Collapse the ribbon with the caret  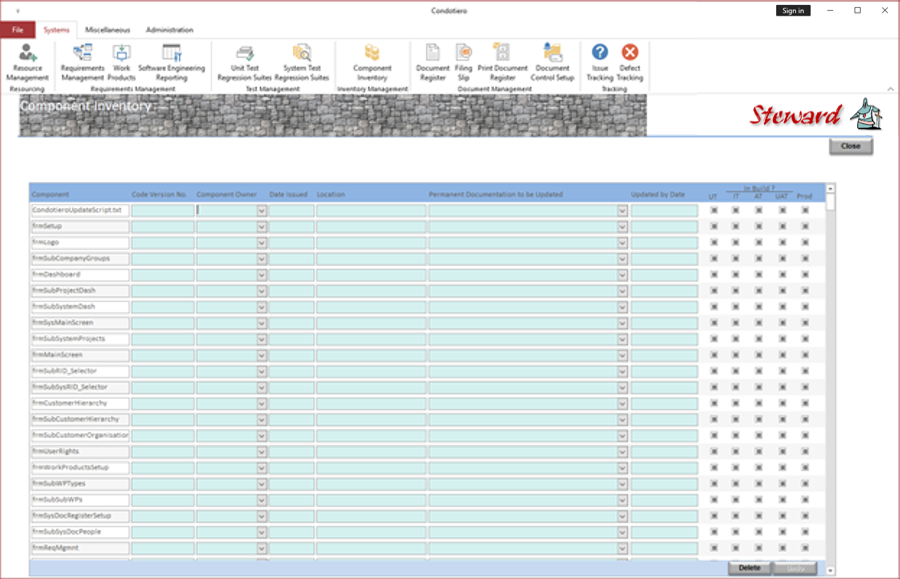pyautogui.click(x=890, y=89)
